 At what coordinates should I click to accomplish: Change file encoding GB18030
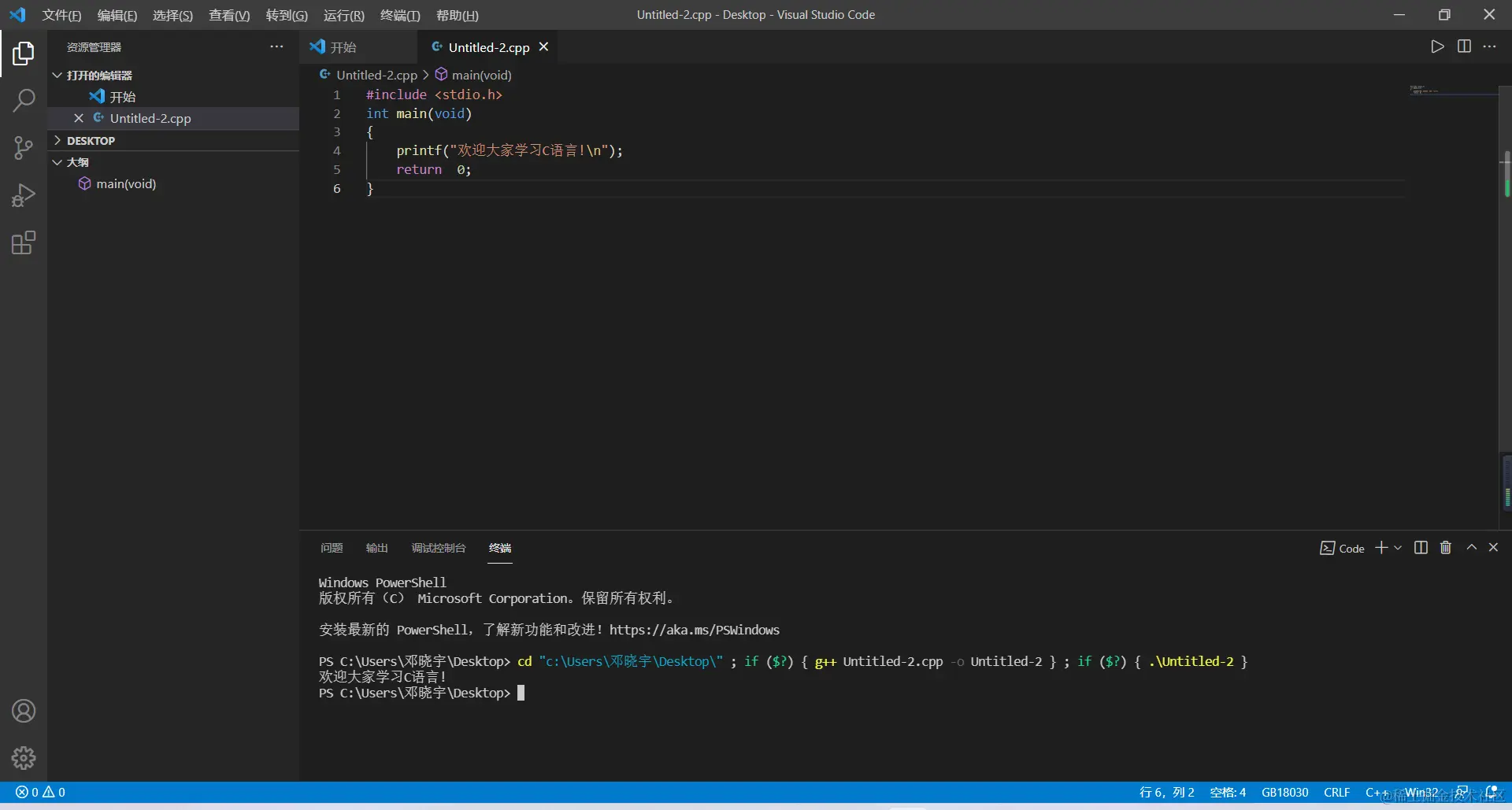(1284, 793)
